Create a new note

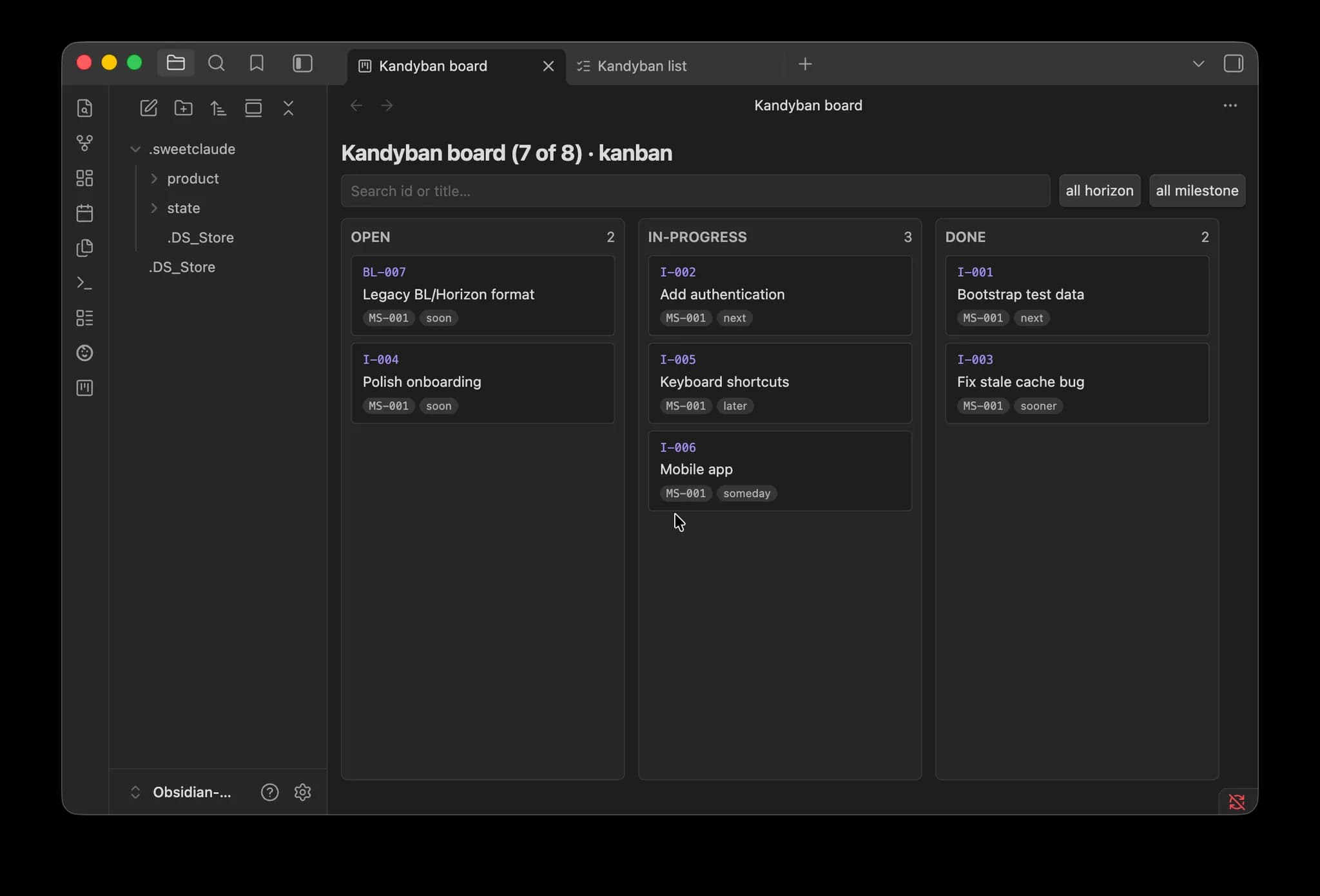click(148, 108)
